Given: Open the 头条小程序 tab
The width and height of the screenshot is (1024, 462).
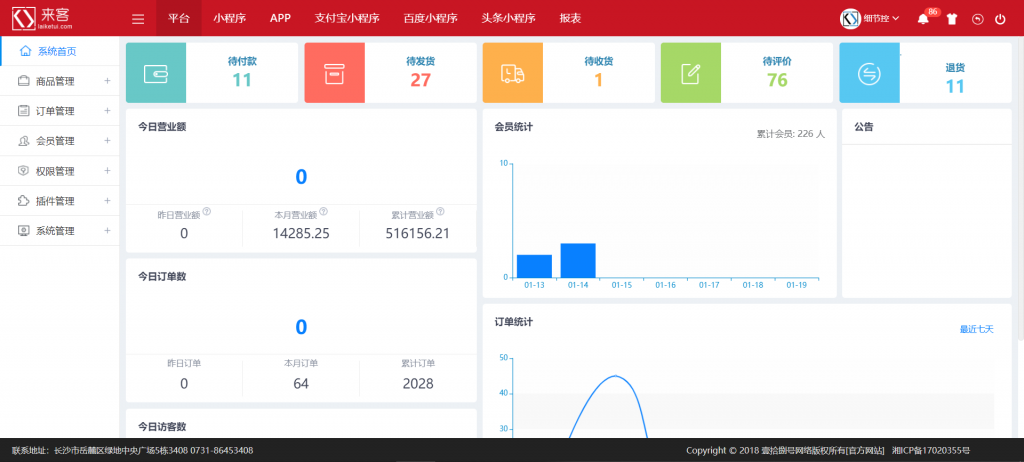Looking at the screenshot, I should (x=508, y=18).
